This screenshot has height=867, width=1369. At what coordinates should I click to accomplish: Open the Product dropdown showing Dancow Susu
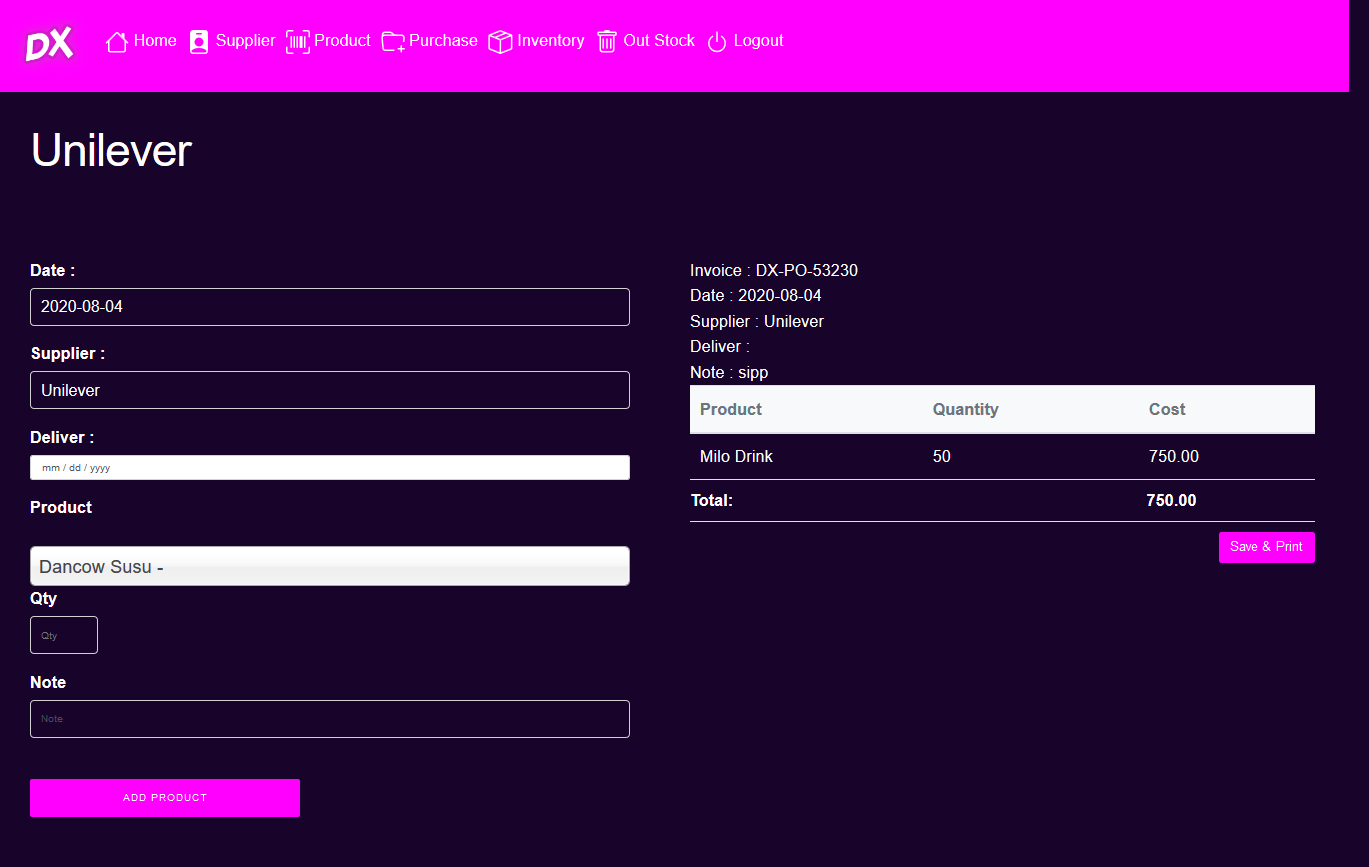pos(330,566)
